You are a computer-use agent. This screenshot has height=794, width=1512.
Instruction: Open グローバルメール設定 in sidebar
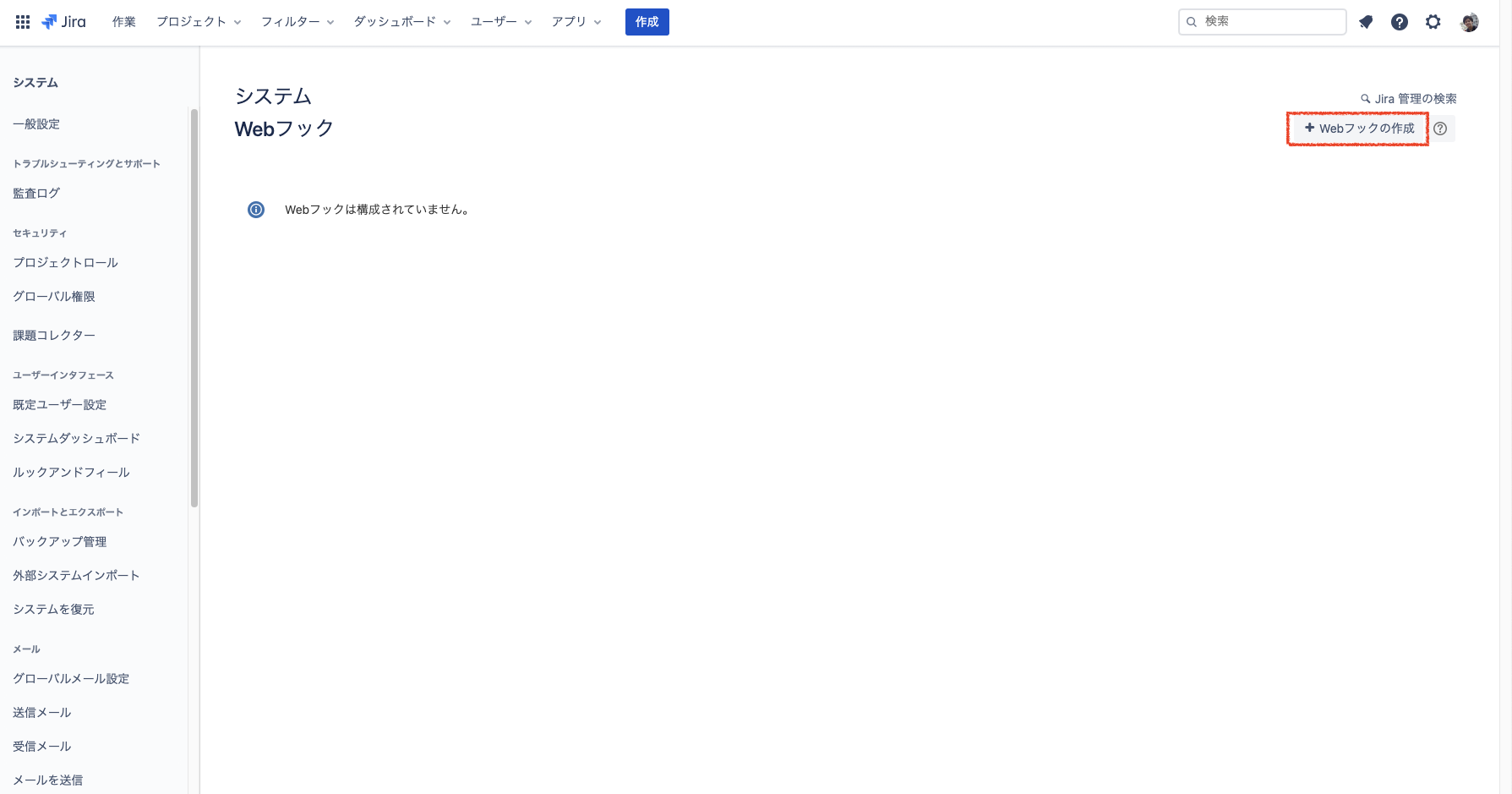[x=71, y=679]
